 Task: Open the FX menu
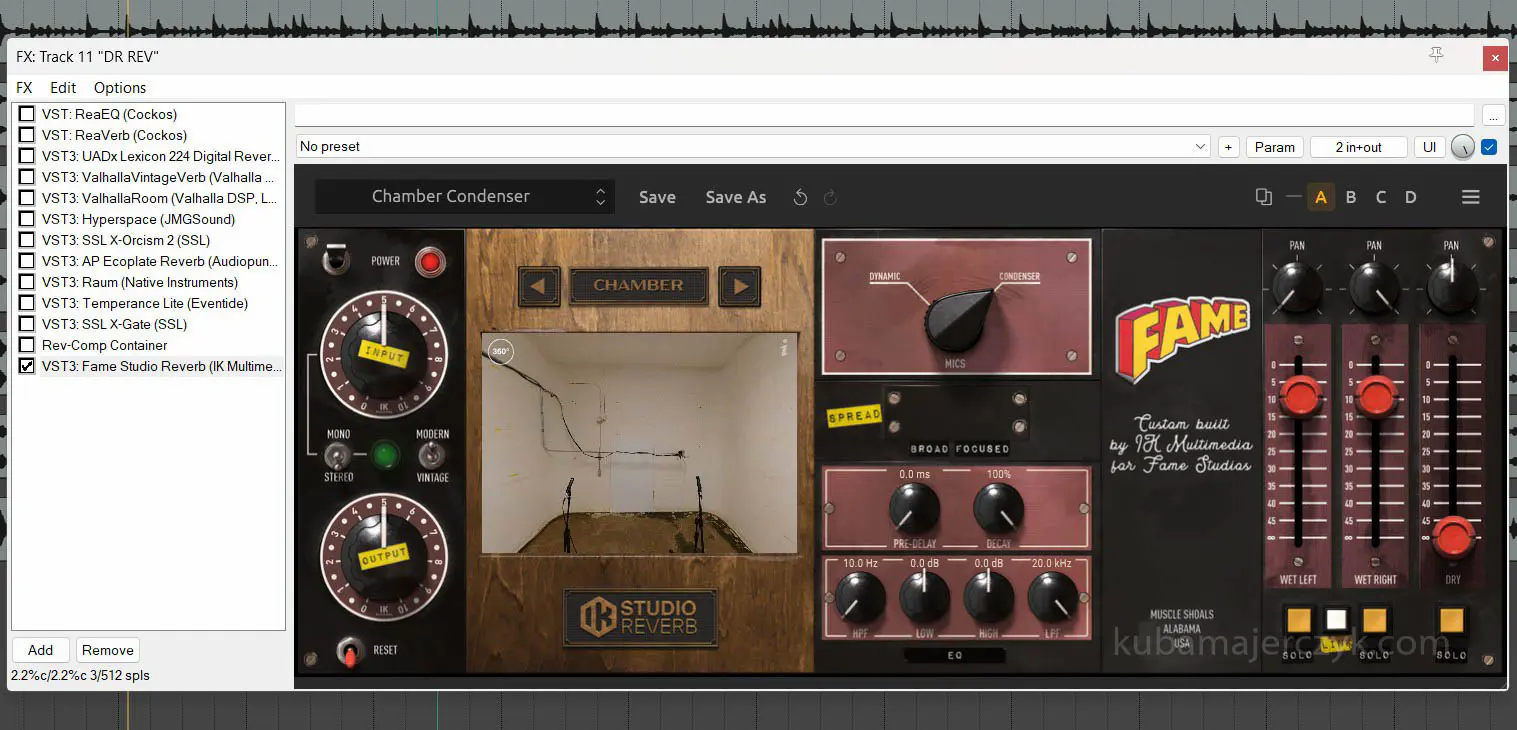24,88
